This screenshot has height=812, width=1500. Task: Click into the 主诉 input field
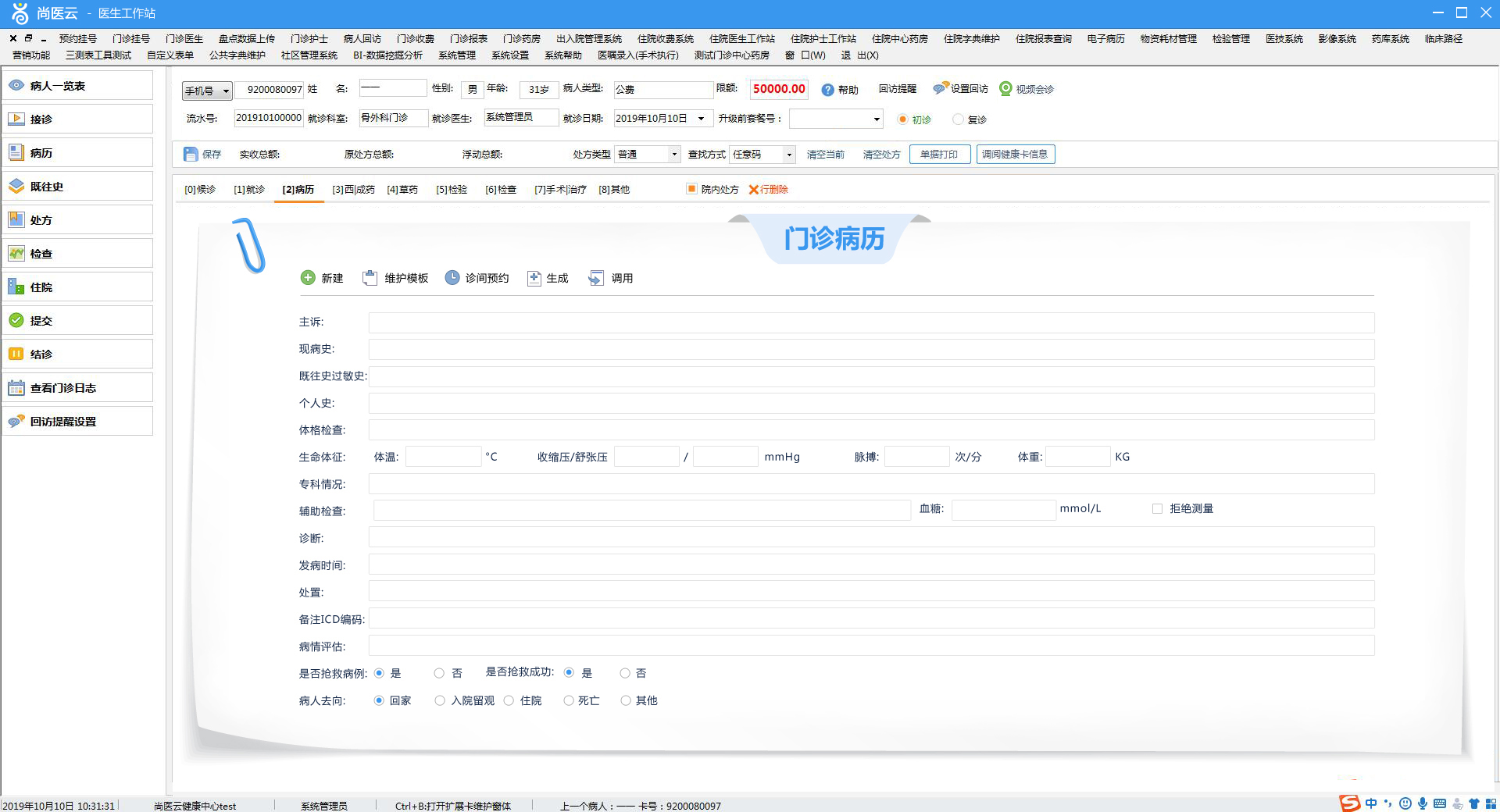pos(871,322)
